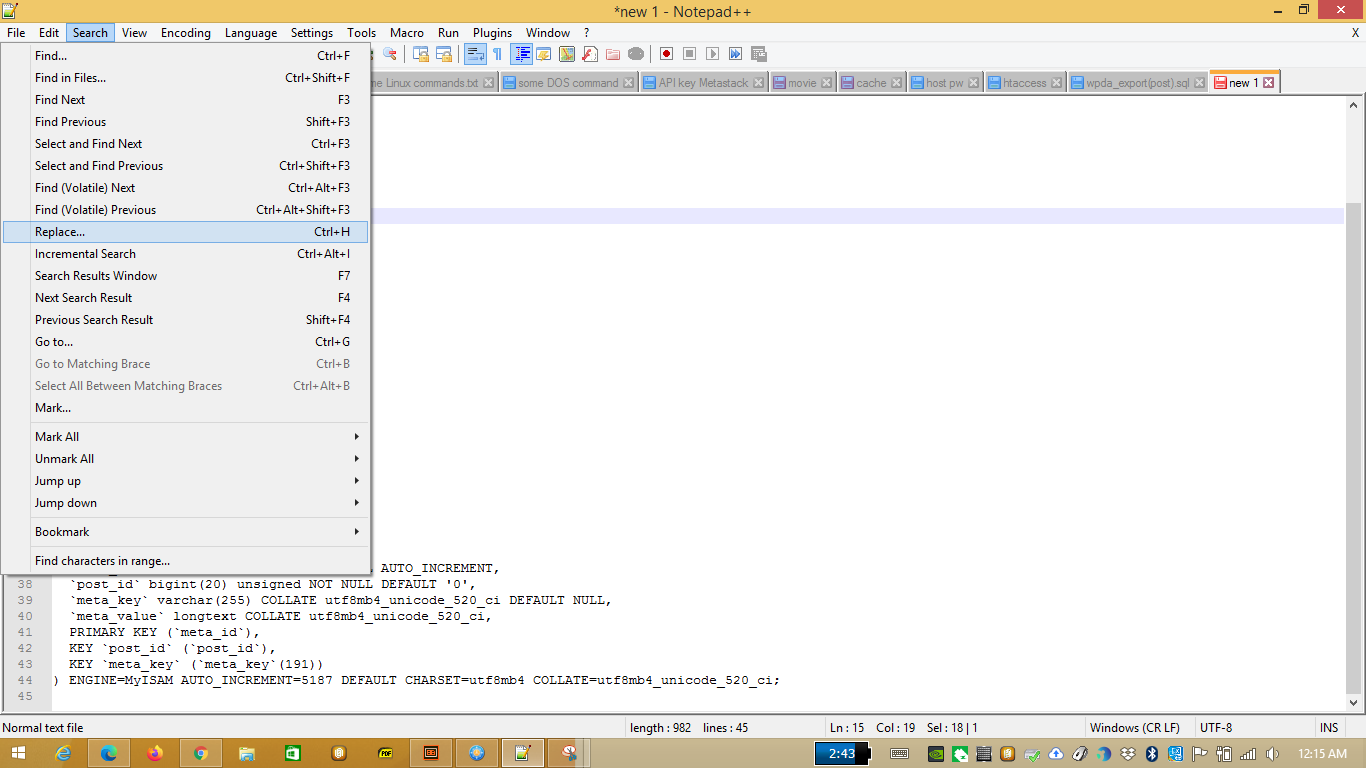The height and width of the screenshot is (768, 1366).
Task: Click the Save Recorded Macro icon
Action: coord(759,54)
